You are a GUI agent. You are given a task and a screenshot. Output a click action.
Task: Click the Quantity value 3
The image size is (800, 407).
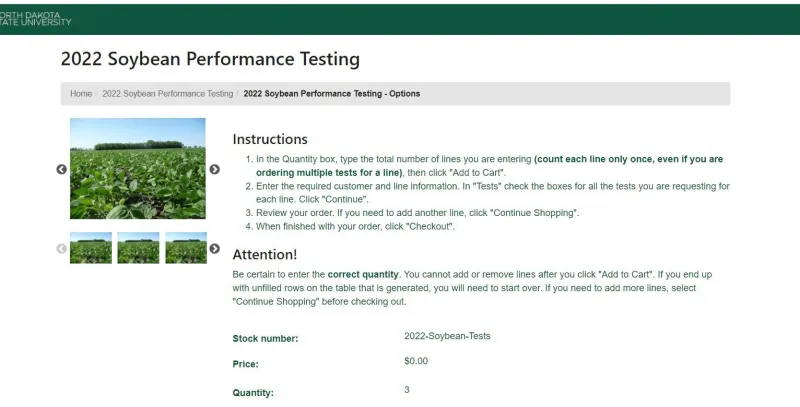coord(407,389)
